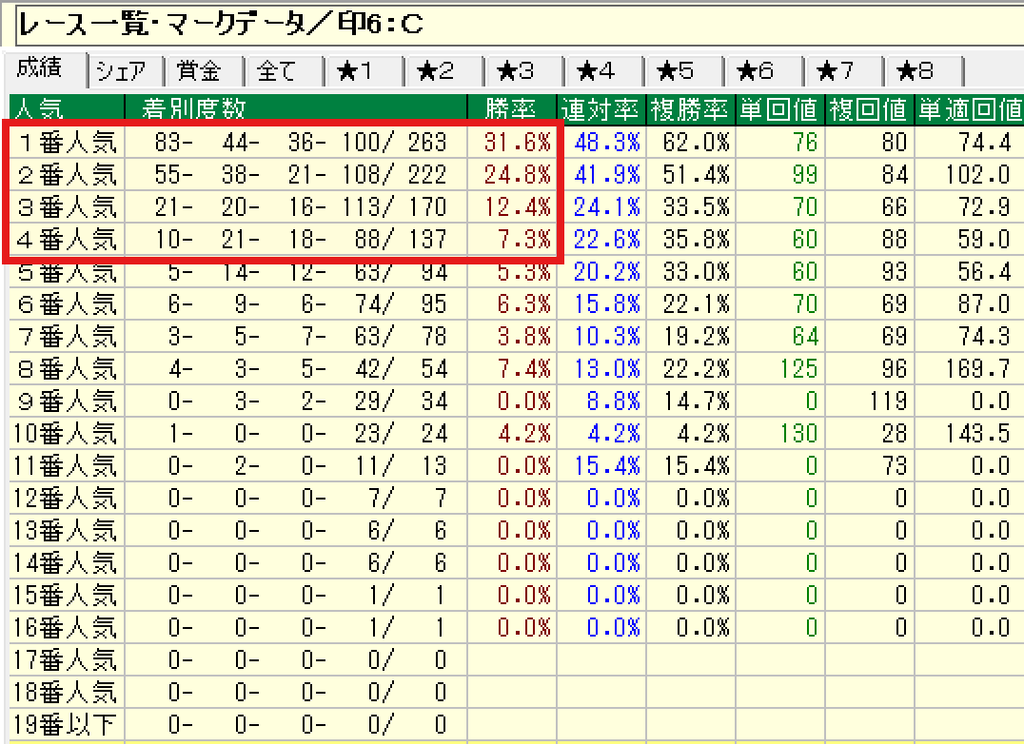The width and height of the screenshot is (1024, 744).
Task: Select the 17番人気 row label
Action: click(67, 660)
